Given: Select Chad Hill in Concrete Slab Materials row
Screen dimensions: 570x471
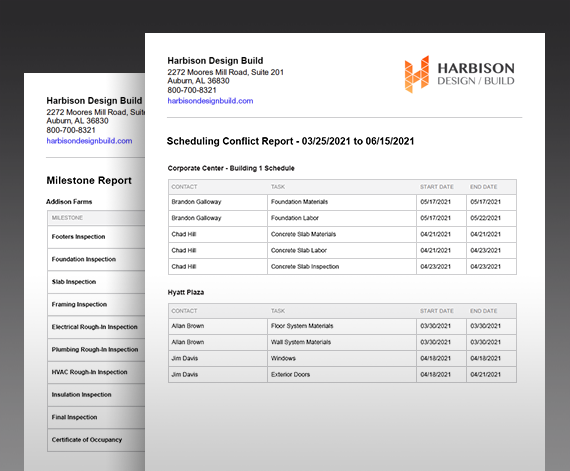Looking at the screenshot, I should 184,234.
